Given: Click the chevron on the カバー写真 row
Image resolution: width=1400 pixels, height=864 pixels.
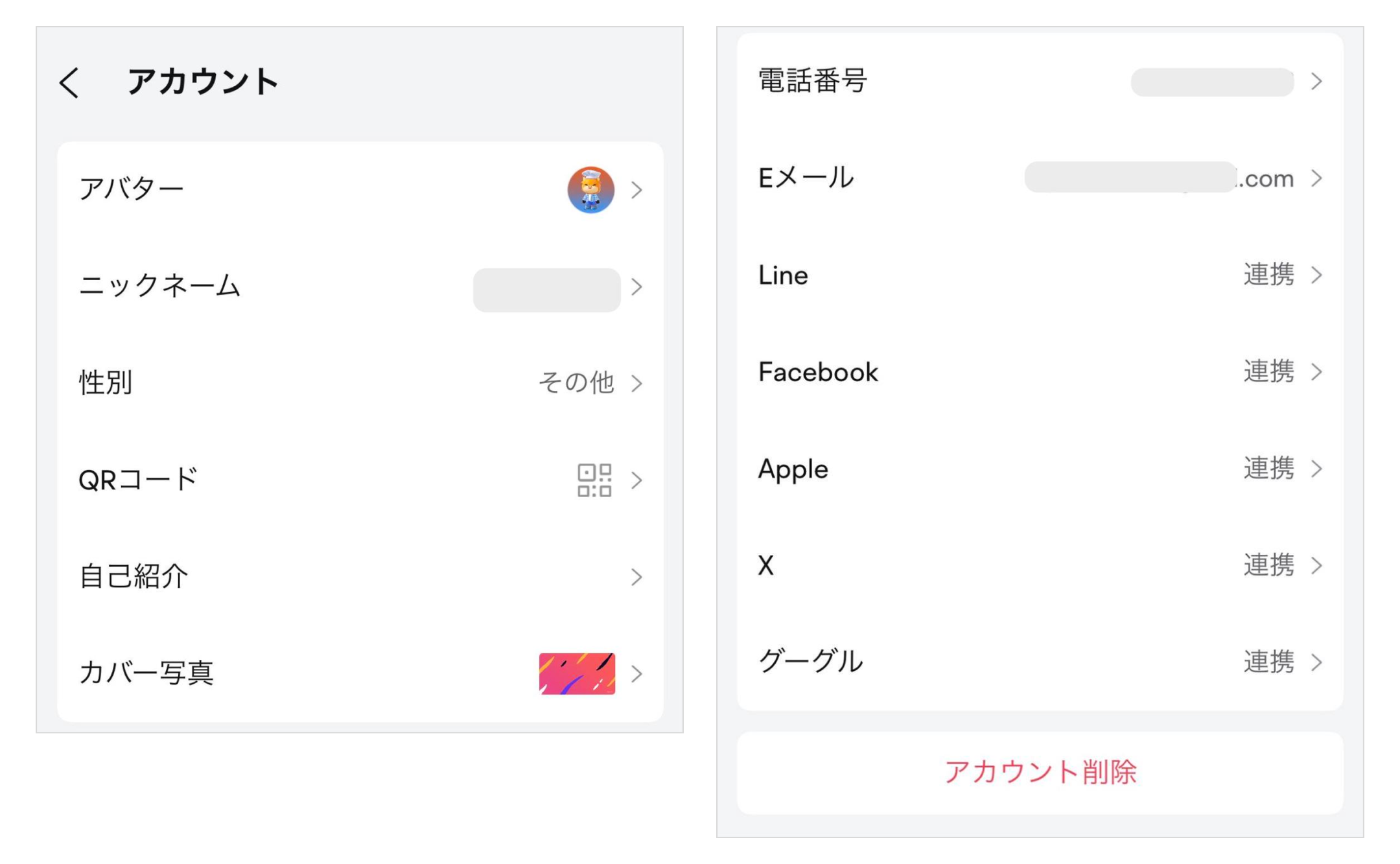Looking at the screenshot, I should [x=637, y=674].
